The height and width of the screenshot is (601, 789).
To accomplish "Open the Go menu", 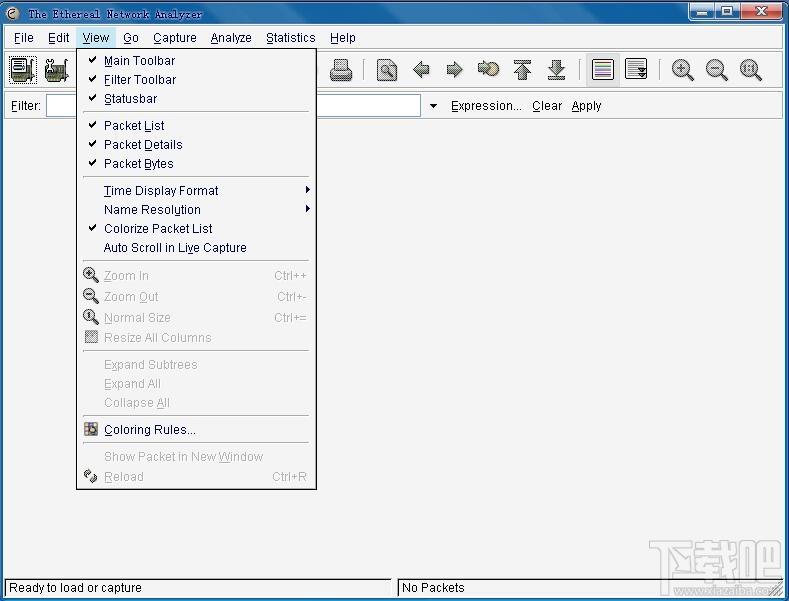I will [x=131, y=38].
